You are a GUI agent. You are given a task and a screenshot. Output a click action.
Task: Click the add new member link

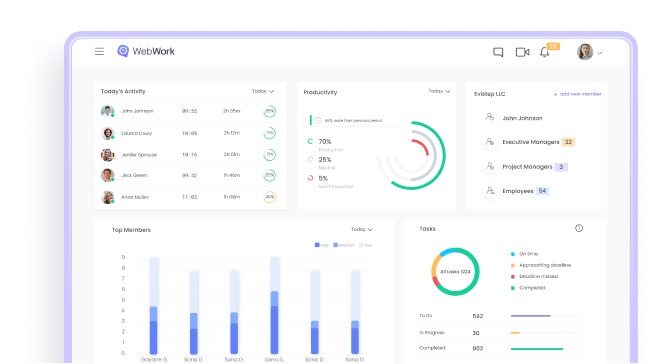point(577,94)
